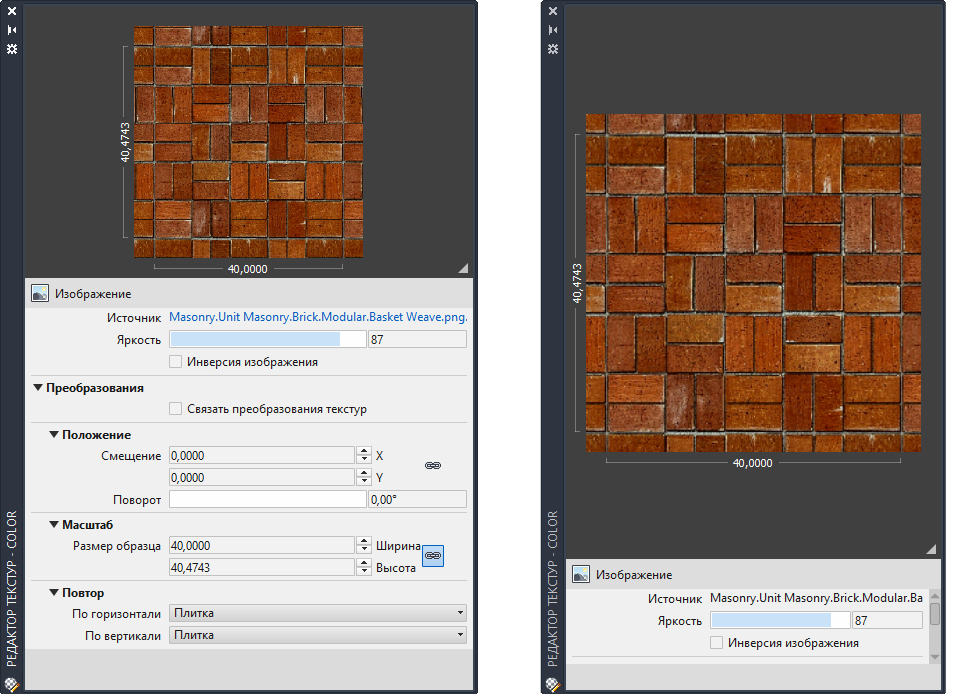Screen dimensions: 980x694
Task: Open properties menu of right palette
Action: pos(553,49)
